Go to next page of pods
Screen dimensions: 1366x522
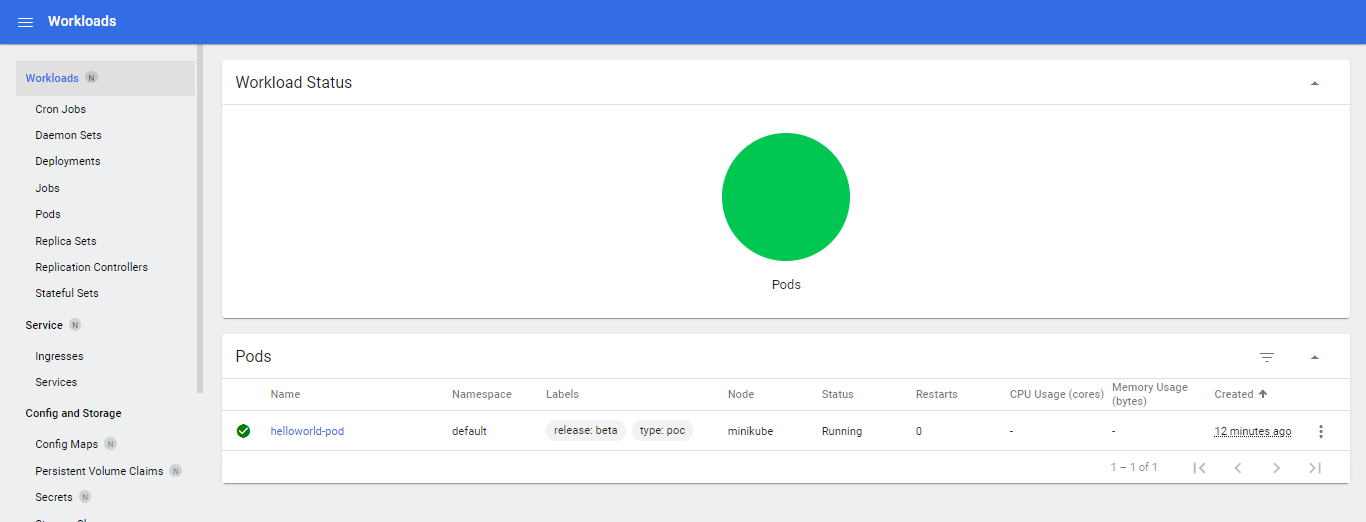[x=1276, y=468]
